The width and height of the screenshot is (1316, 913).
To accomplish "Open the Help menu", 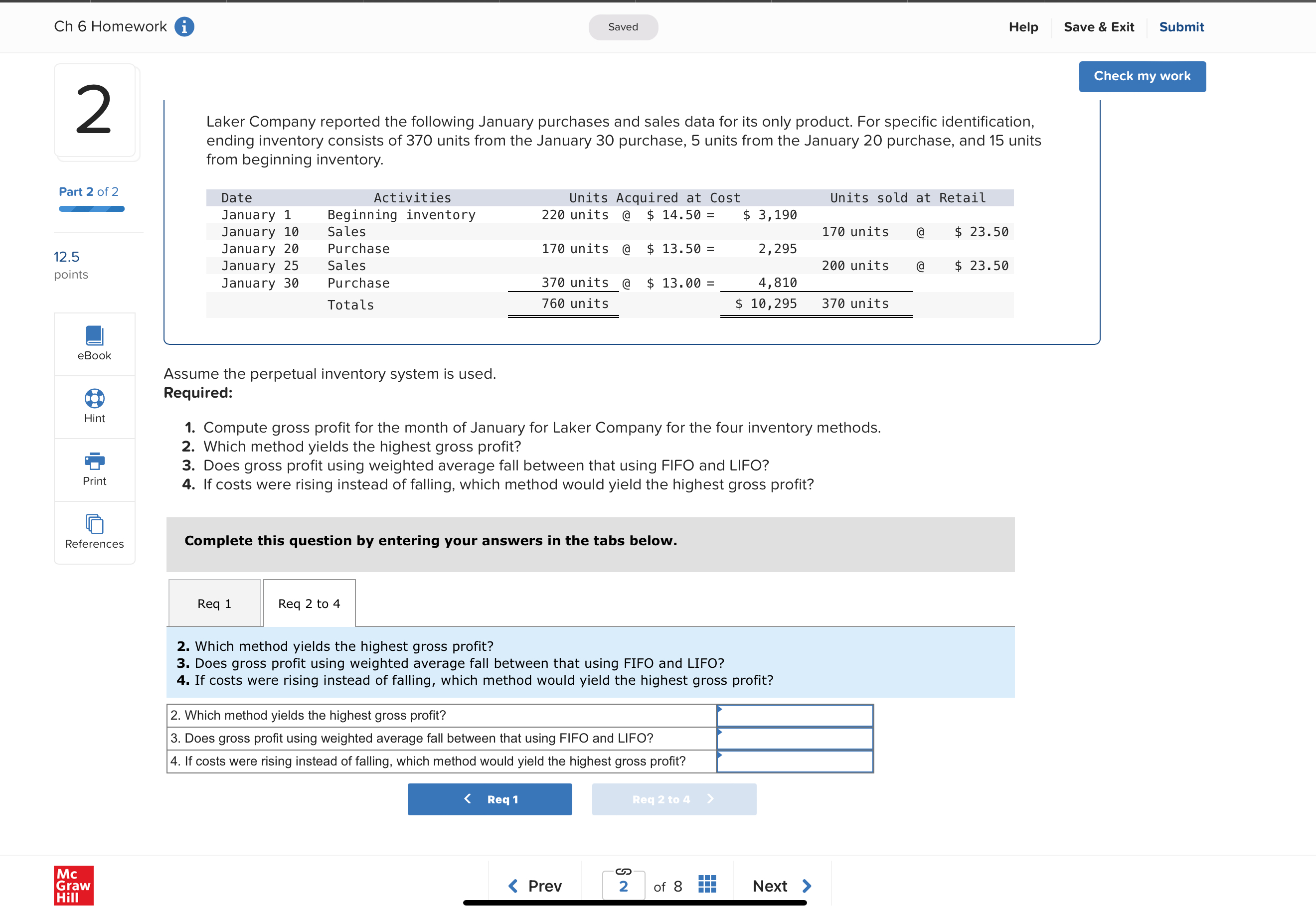I will [x=1022, y=27].
